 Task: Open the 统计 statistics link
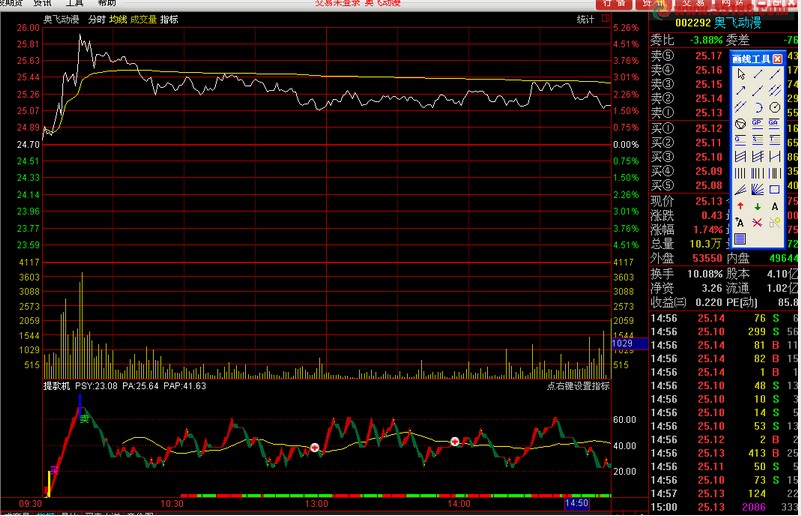[585, 19]
